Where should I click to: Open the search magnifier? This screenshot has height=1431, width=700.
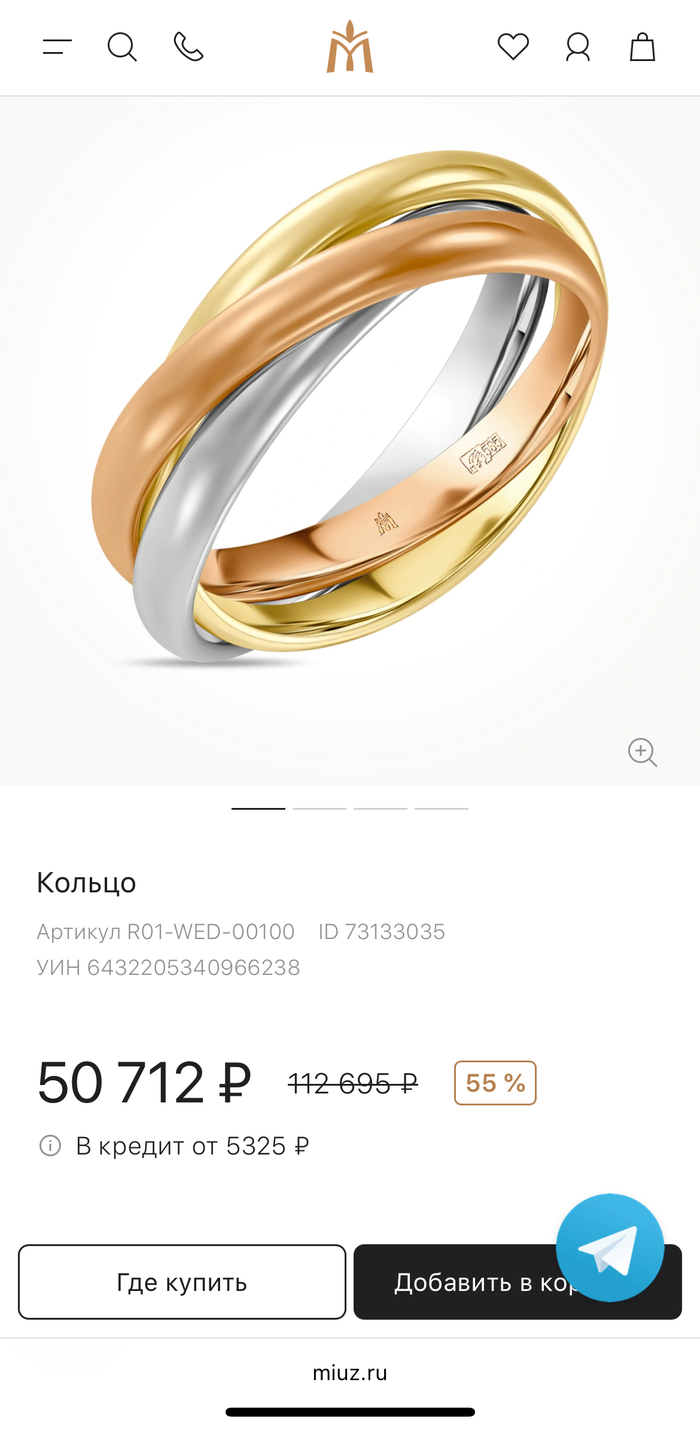[122, 47]
